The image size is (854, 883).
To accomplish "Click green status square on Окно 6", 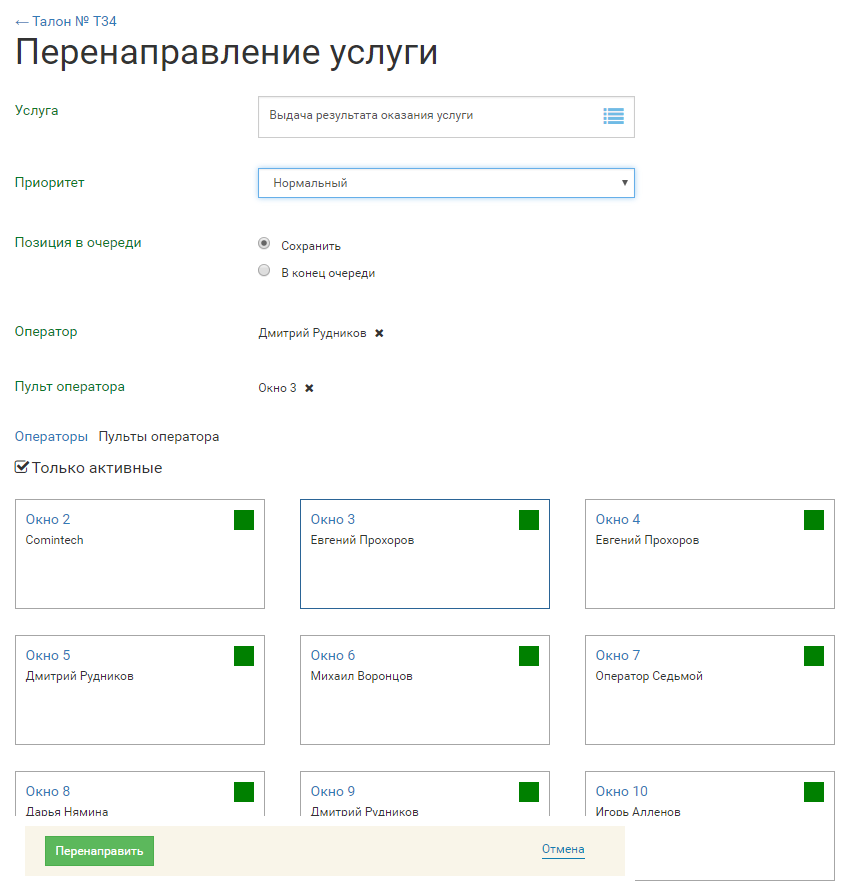I will pyautogui.click(x=529, y=656).
